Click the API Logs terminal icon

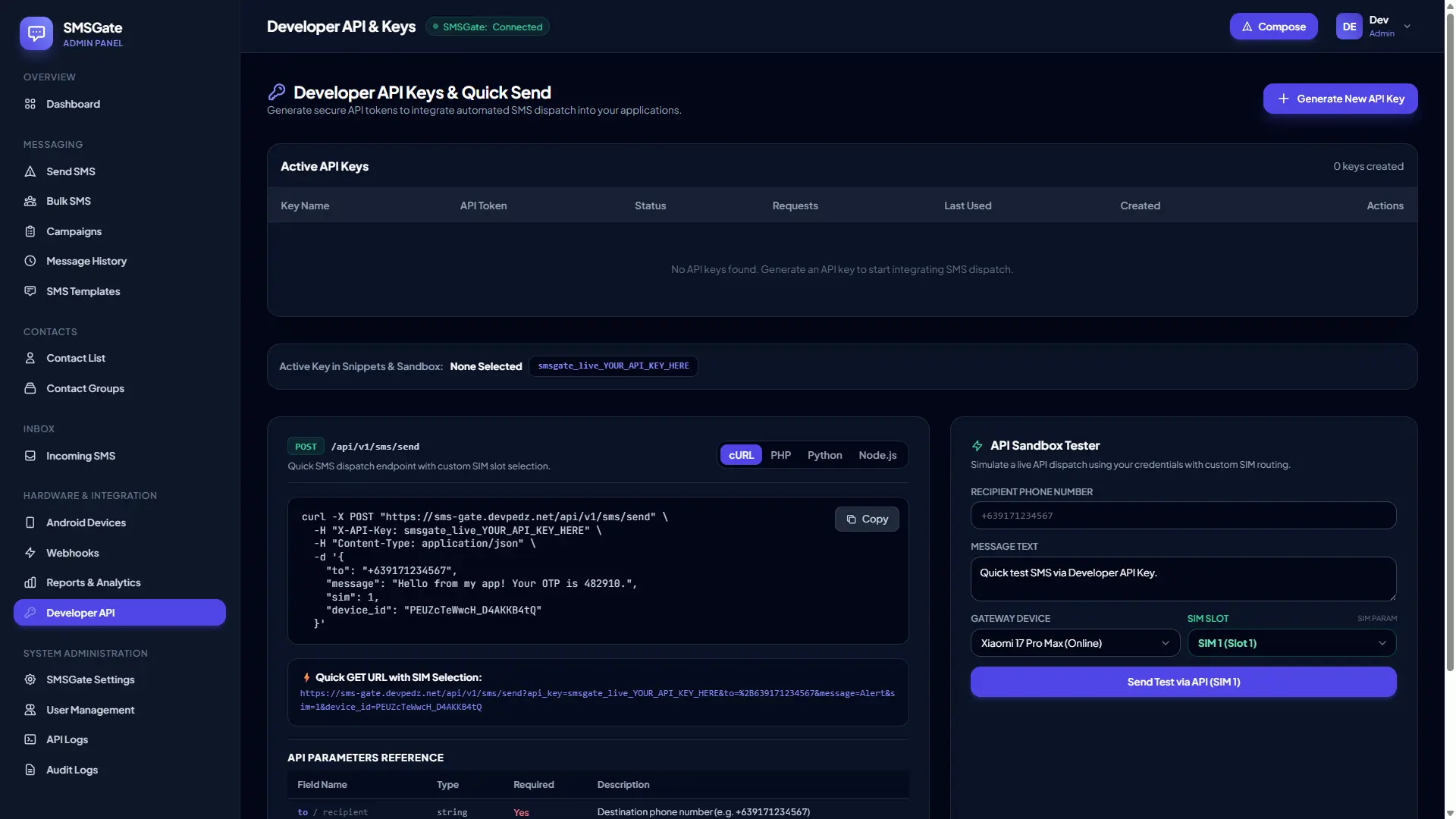click(30, 739)
